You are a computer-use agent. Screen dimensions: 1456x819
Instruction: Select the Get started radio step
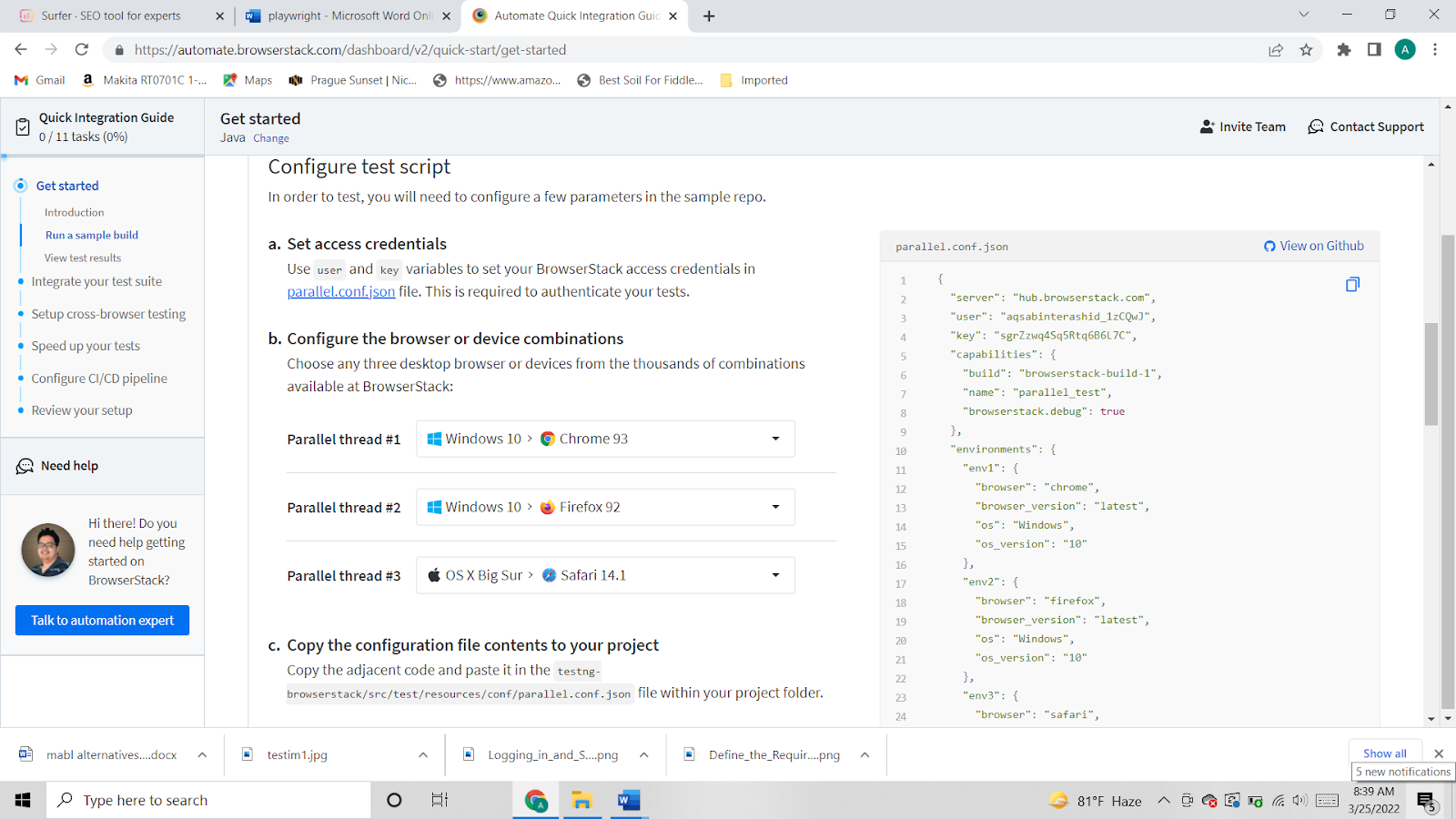(21, 186)
